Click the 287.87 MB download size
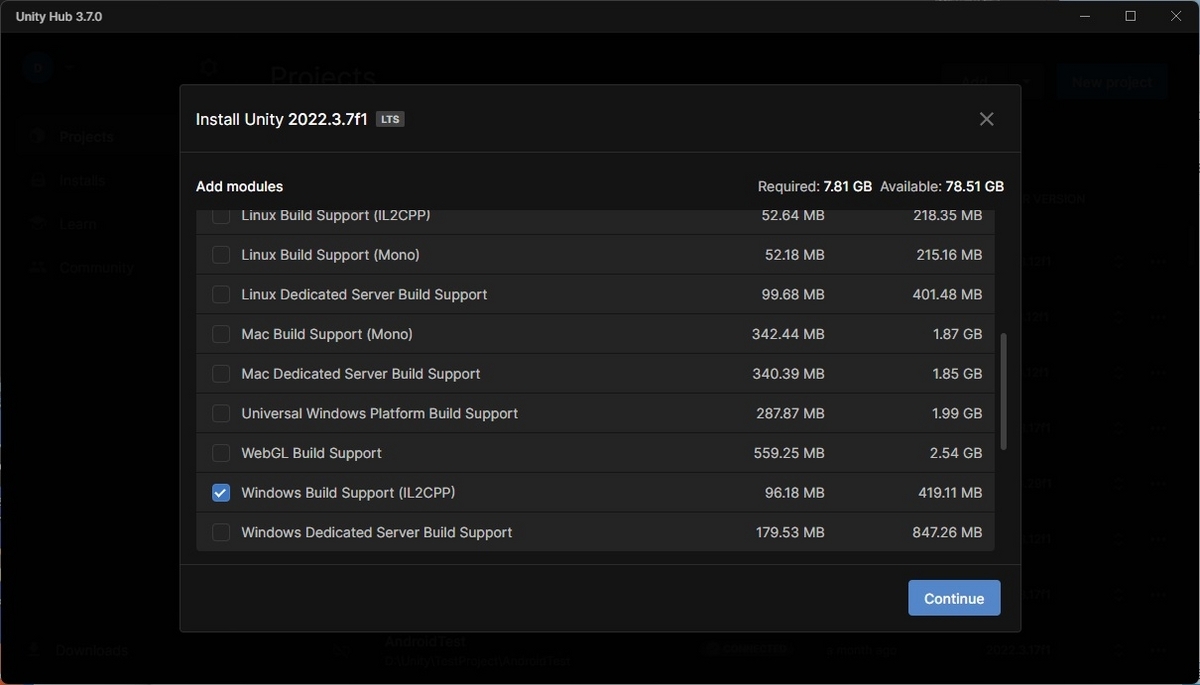The height and width of the screenshot is (685, 1200). point(789,413)
